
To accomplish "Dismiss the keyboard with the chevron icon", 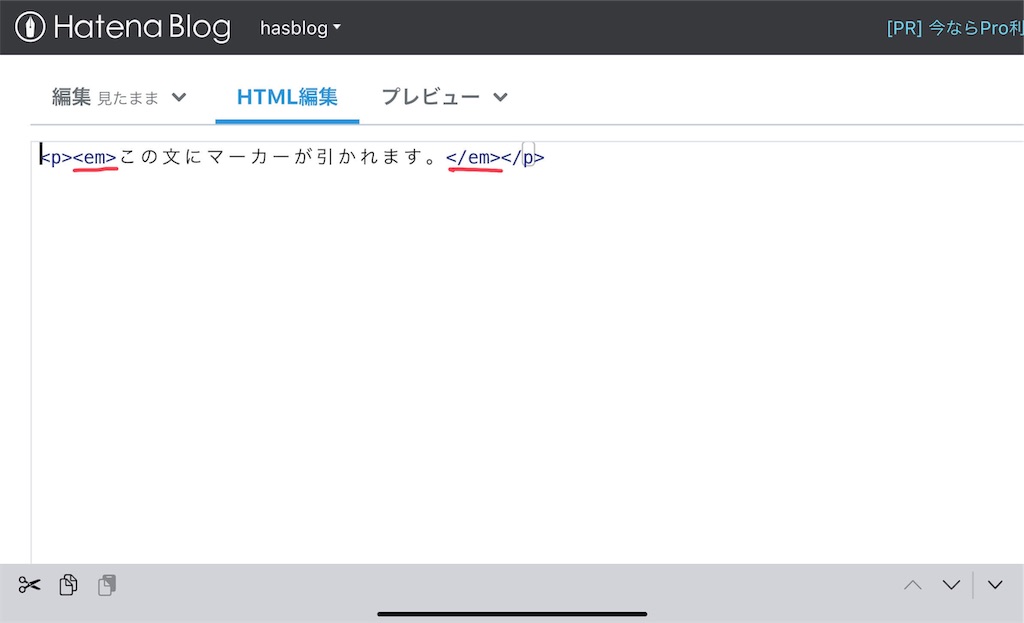I will (x=994, y=584).
